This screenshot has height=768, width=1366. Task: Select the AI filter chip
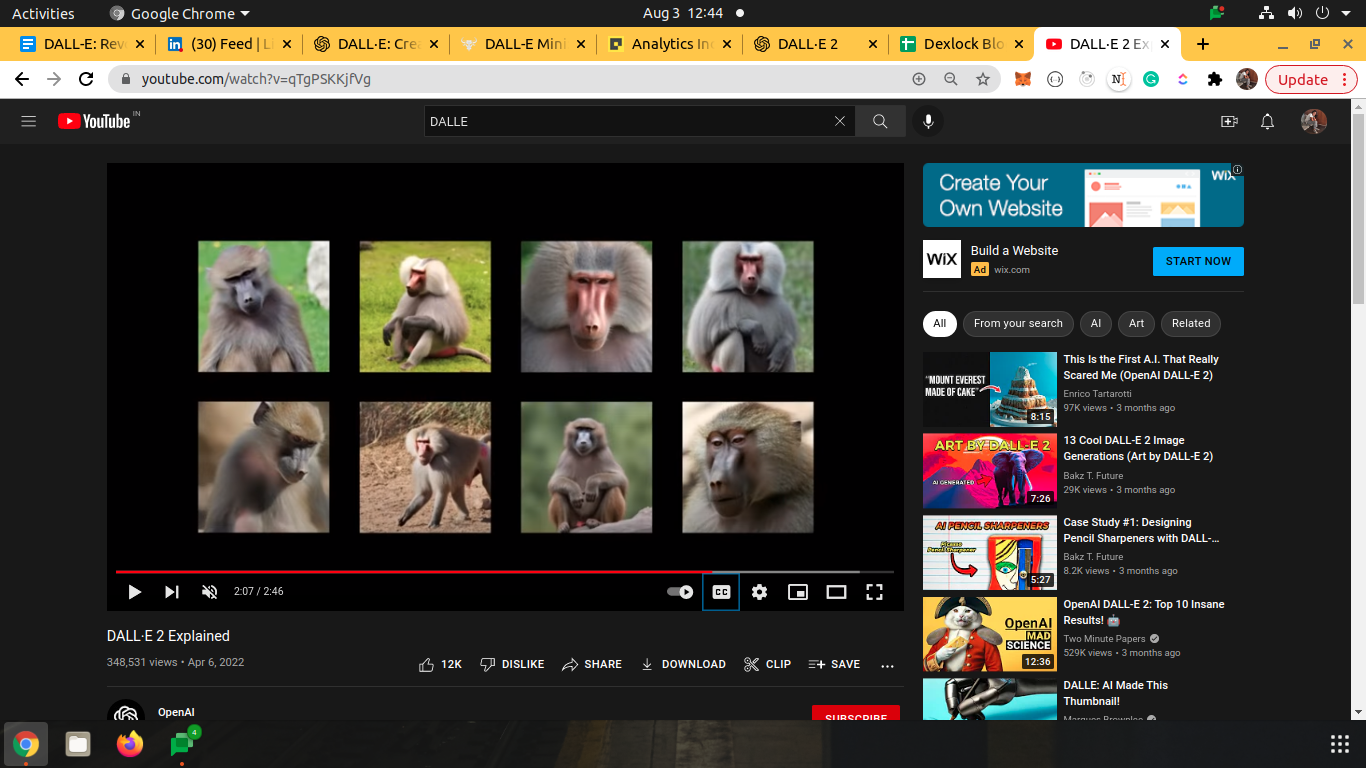pos(1096,323)
